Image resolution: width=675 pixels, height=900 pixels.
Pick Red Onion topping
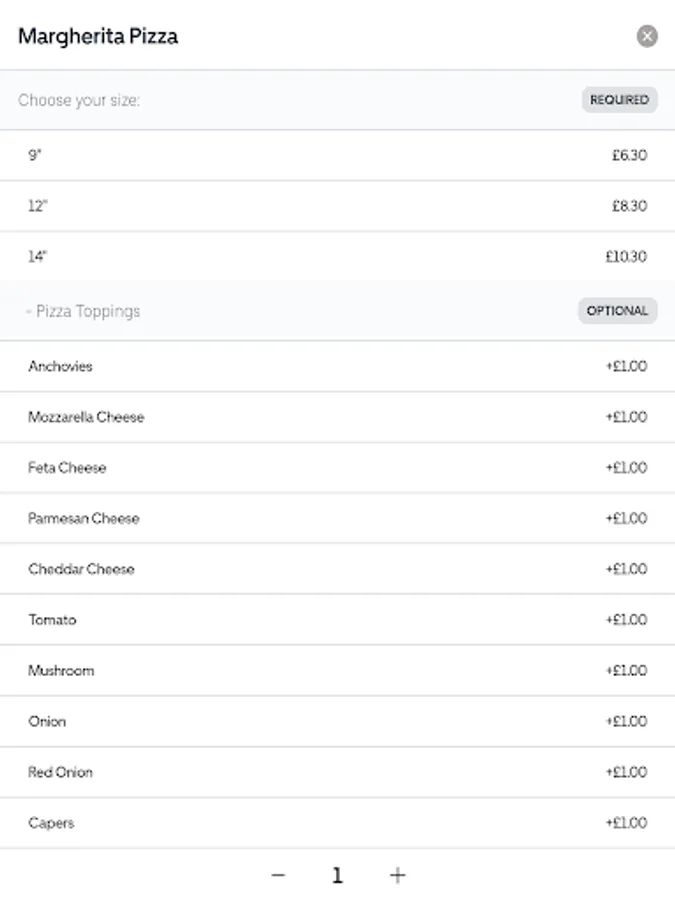(337, 772)
